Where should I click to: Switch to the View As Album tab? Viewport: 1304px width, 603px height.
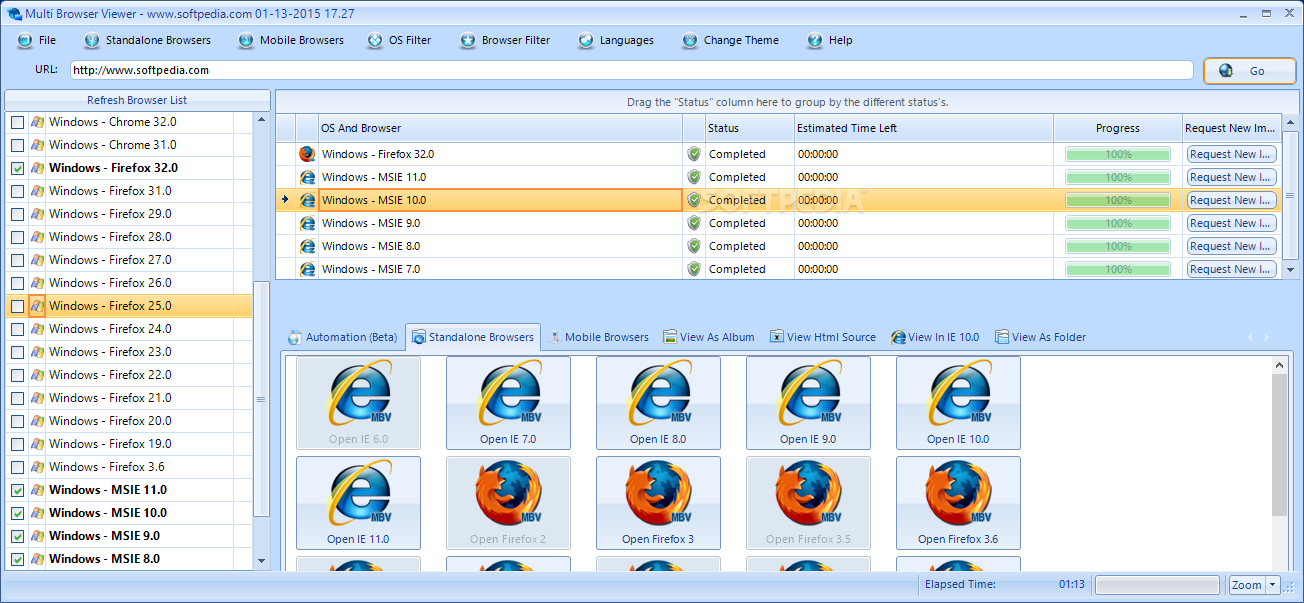coord(709,337)
